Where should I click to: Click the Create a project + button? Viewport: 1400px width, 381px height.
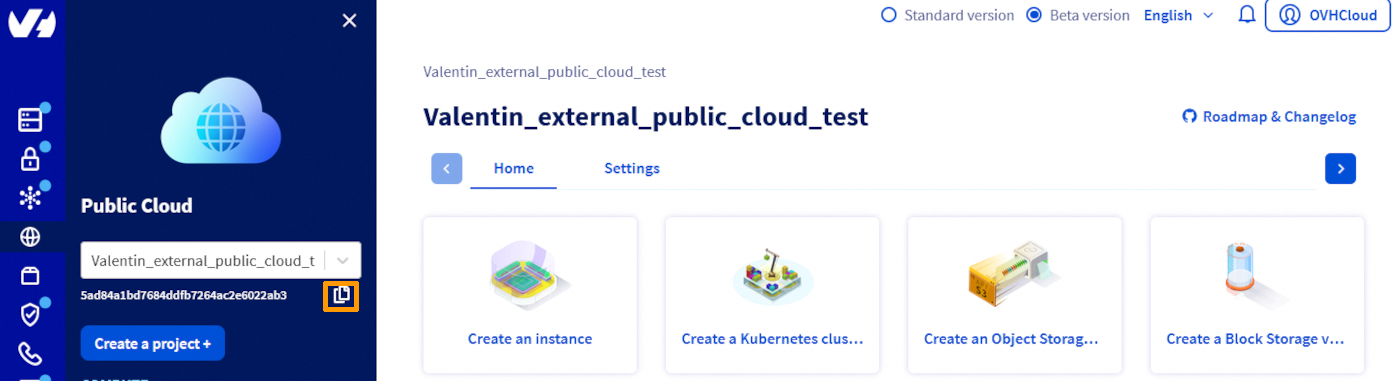coord(153,343)
